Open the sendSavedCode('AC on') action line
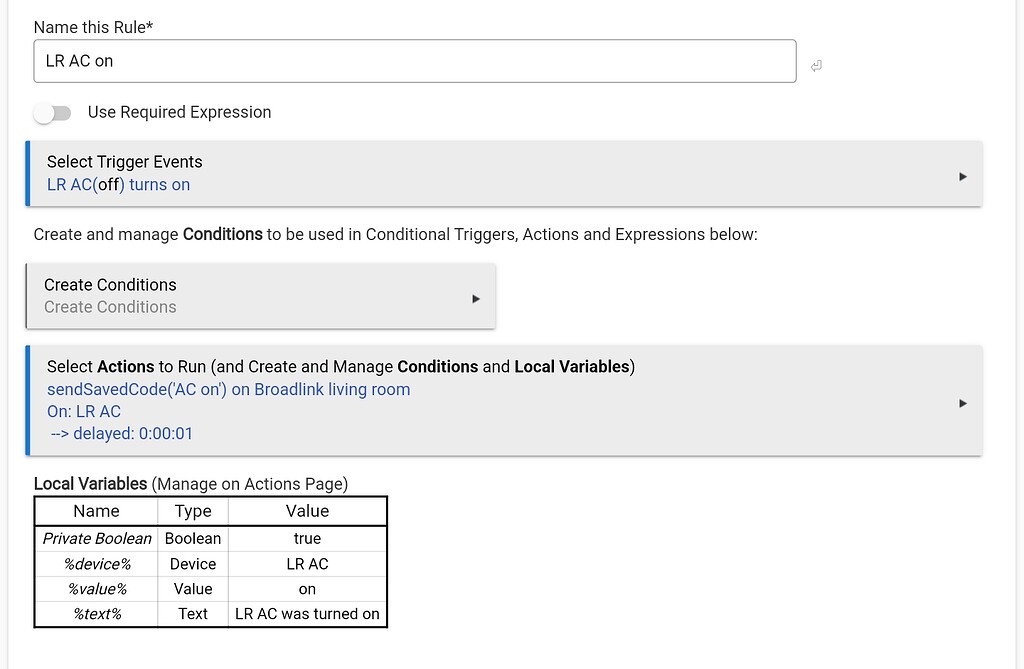Viewport: 1024px width, 669px height. 228,390
